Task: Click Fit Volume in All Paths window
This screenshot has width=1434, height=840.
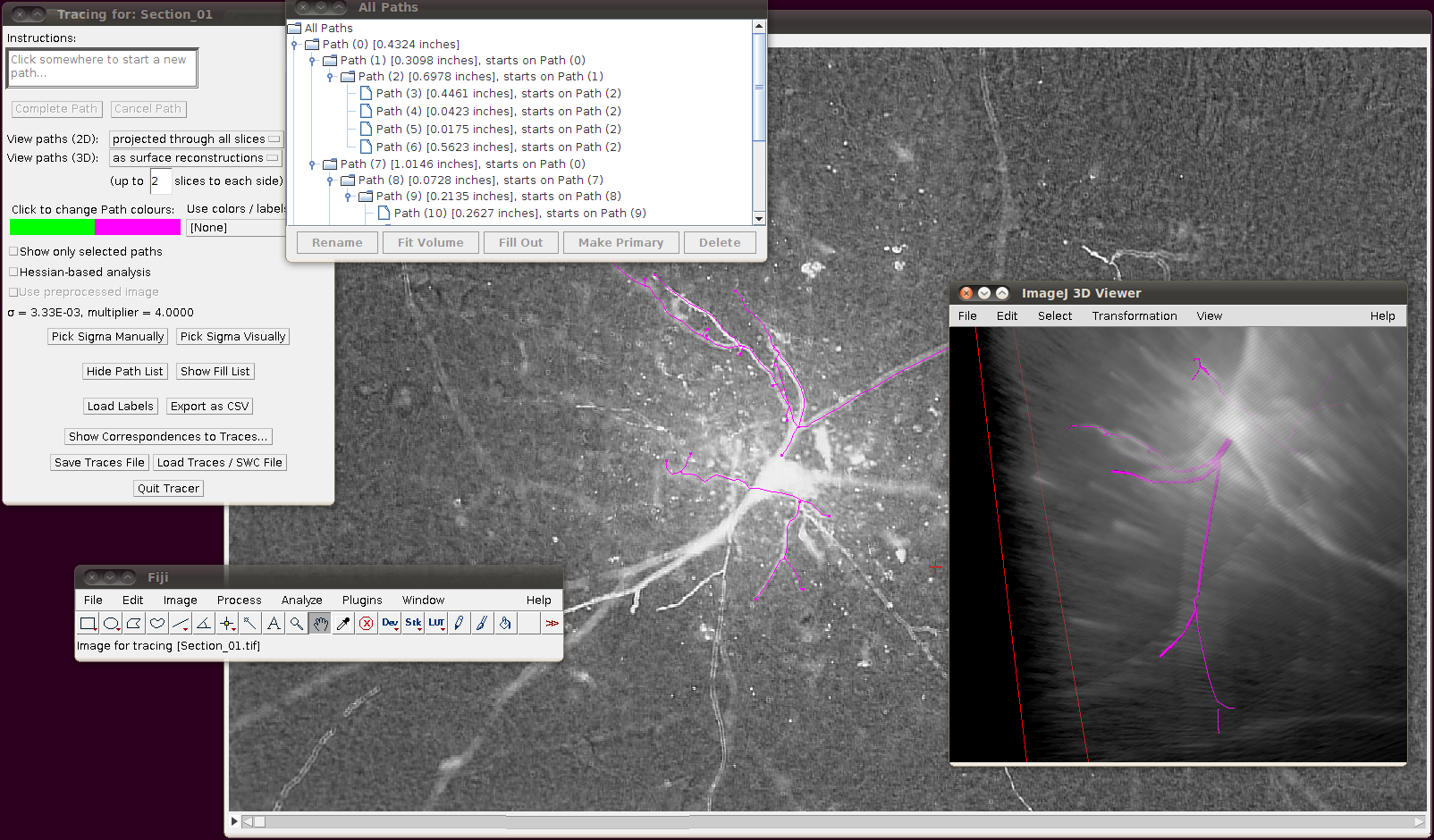Action: tap(431, 243)
